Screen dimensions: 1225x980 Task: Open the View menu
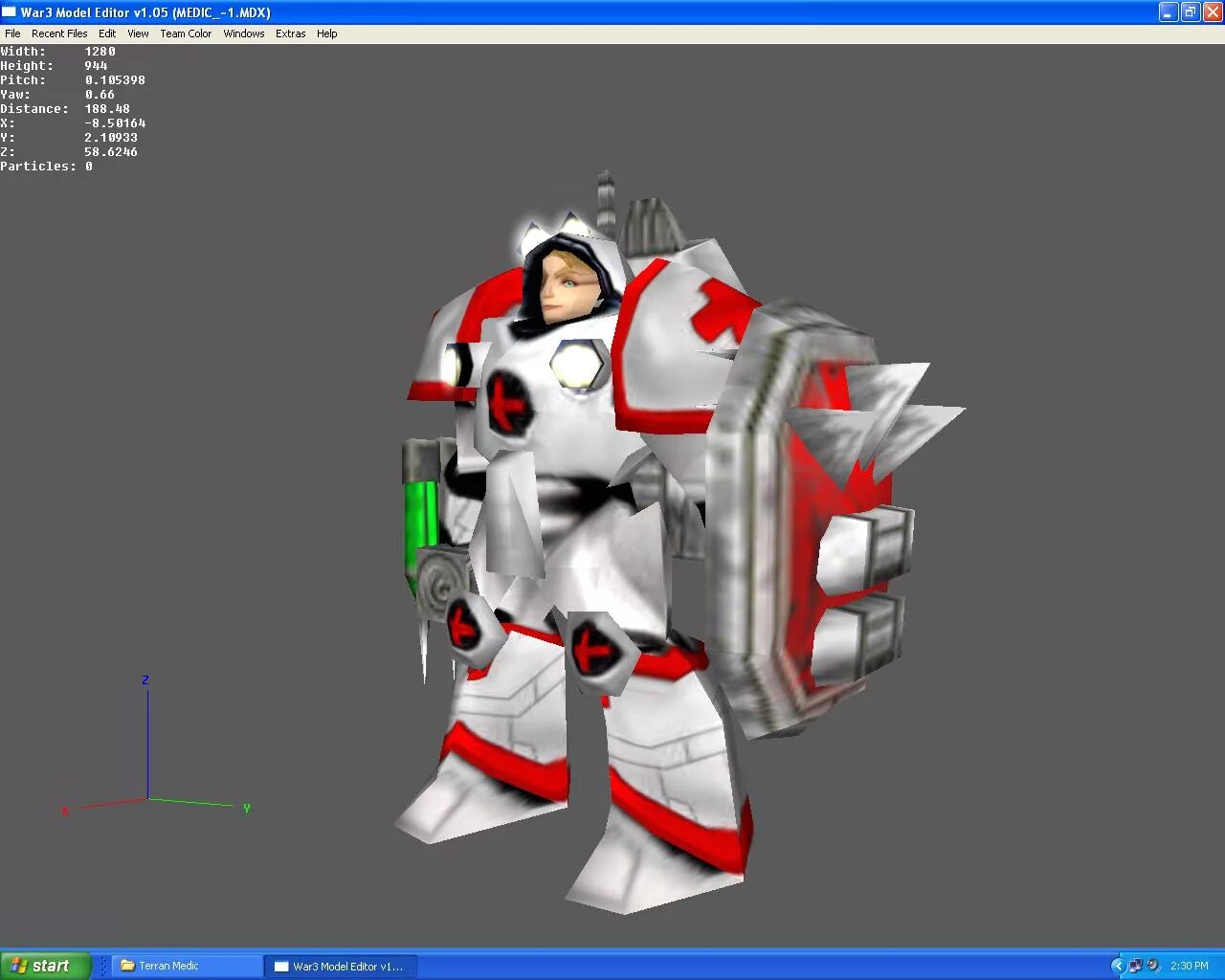click(138, 33)
